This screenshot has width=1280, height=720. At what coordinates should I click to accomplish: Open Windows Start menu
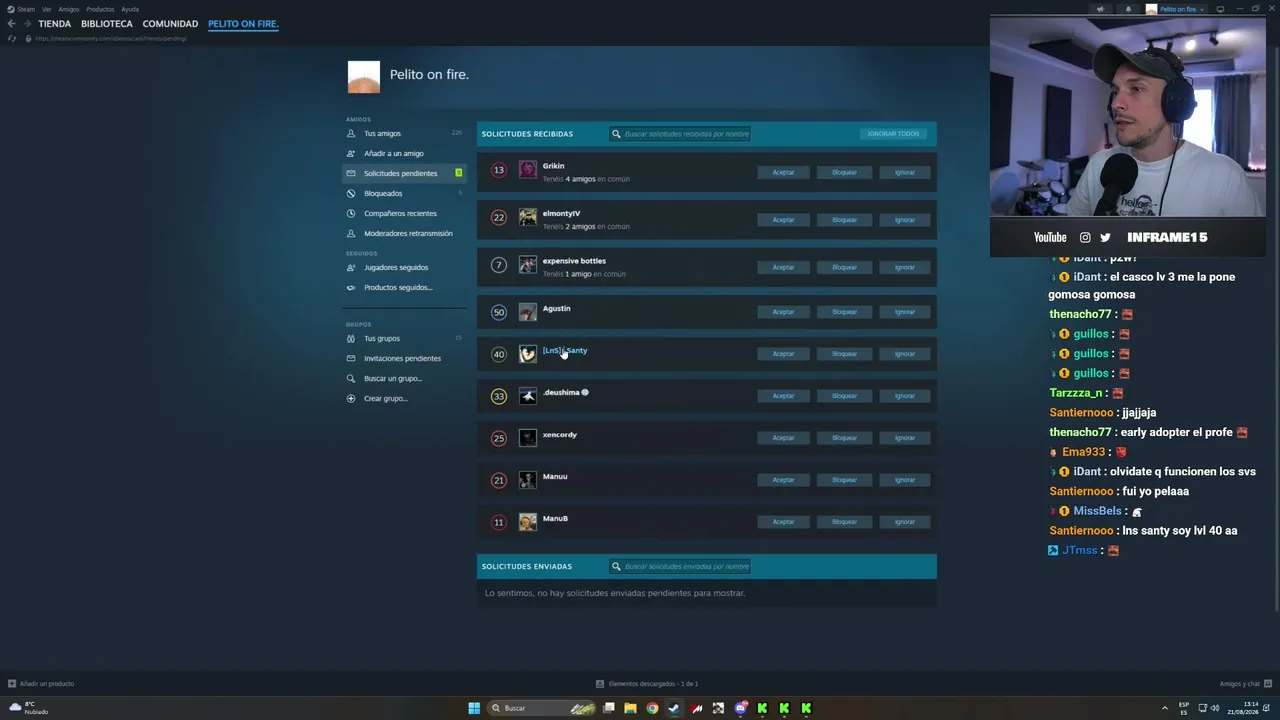point(474,708)
